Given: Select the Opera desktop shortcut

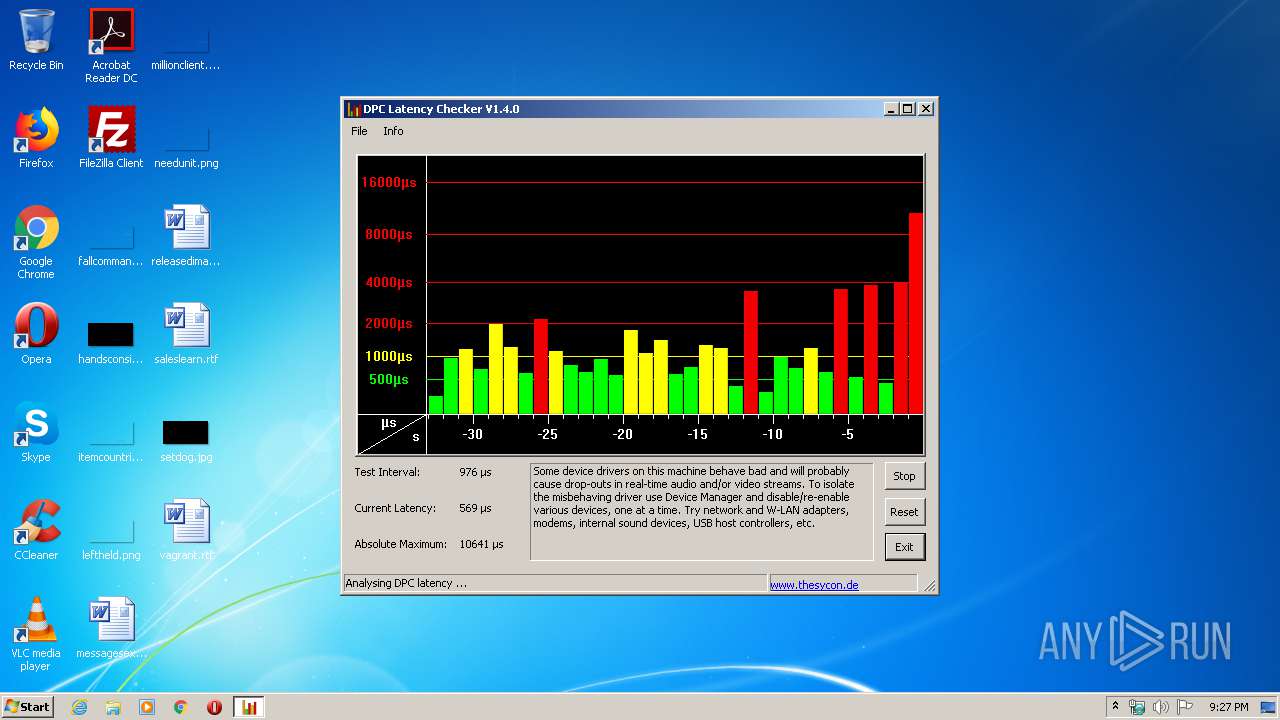Looking at the screenshot, I should 36,334.
